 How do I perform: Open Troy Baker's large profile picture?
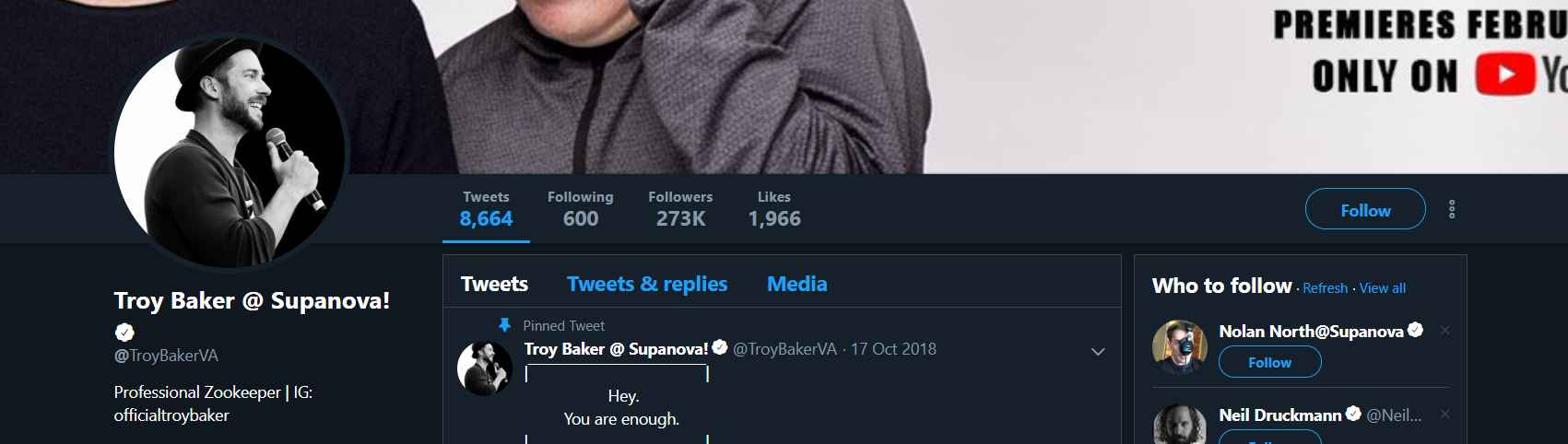coord(230,152)
